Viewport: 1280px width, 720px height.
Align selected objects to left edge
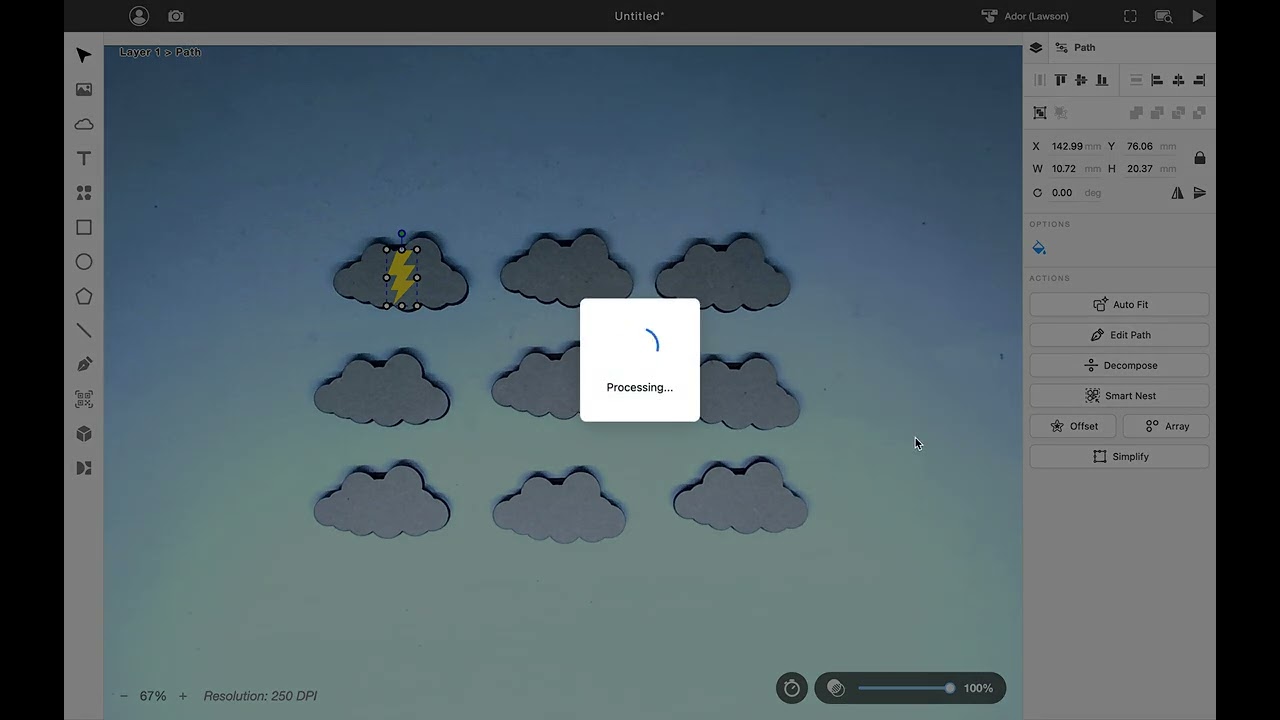coord(1157,80)
